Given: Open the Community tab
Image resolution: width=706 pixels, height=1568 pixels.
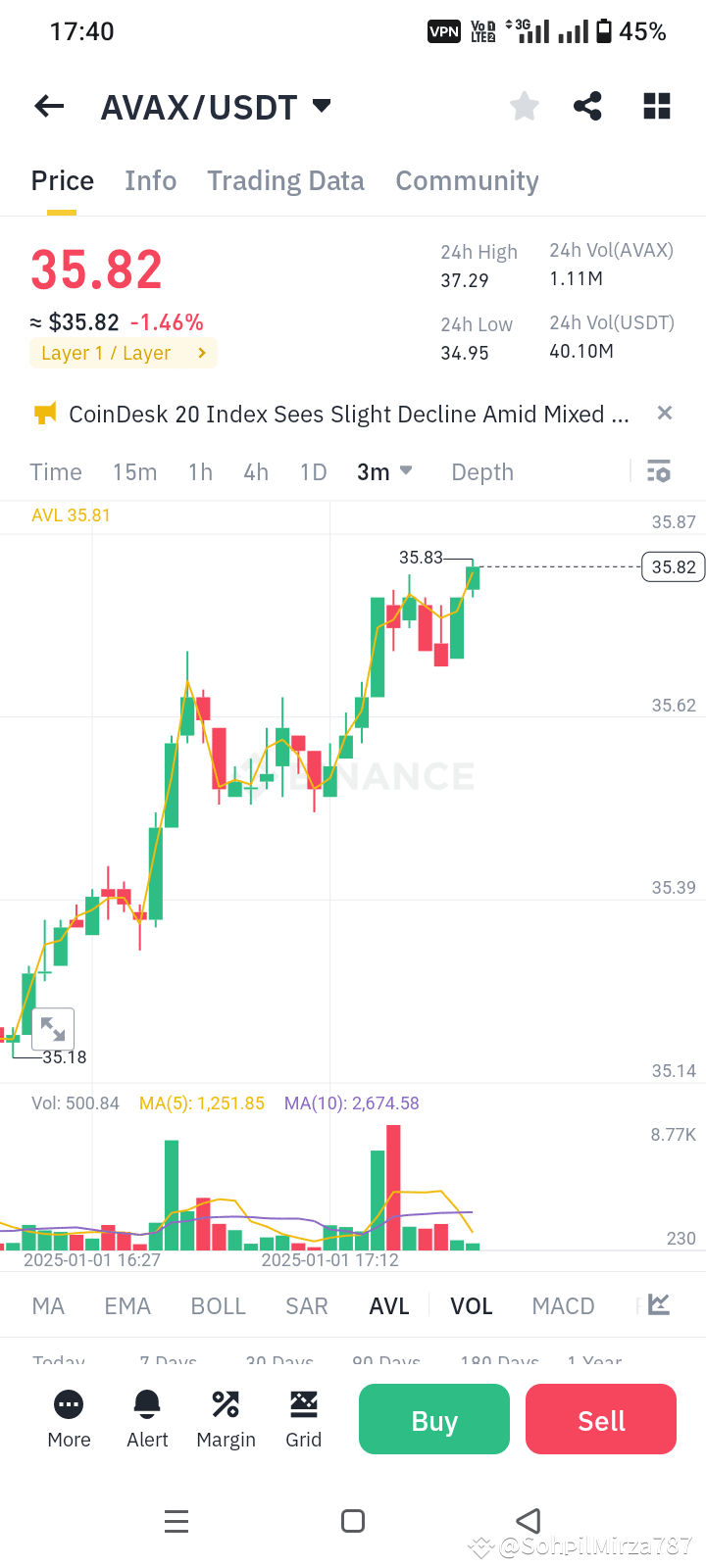Looking at the screenshot, I should click(x=467, y=180).
